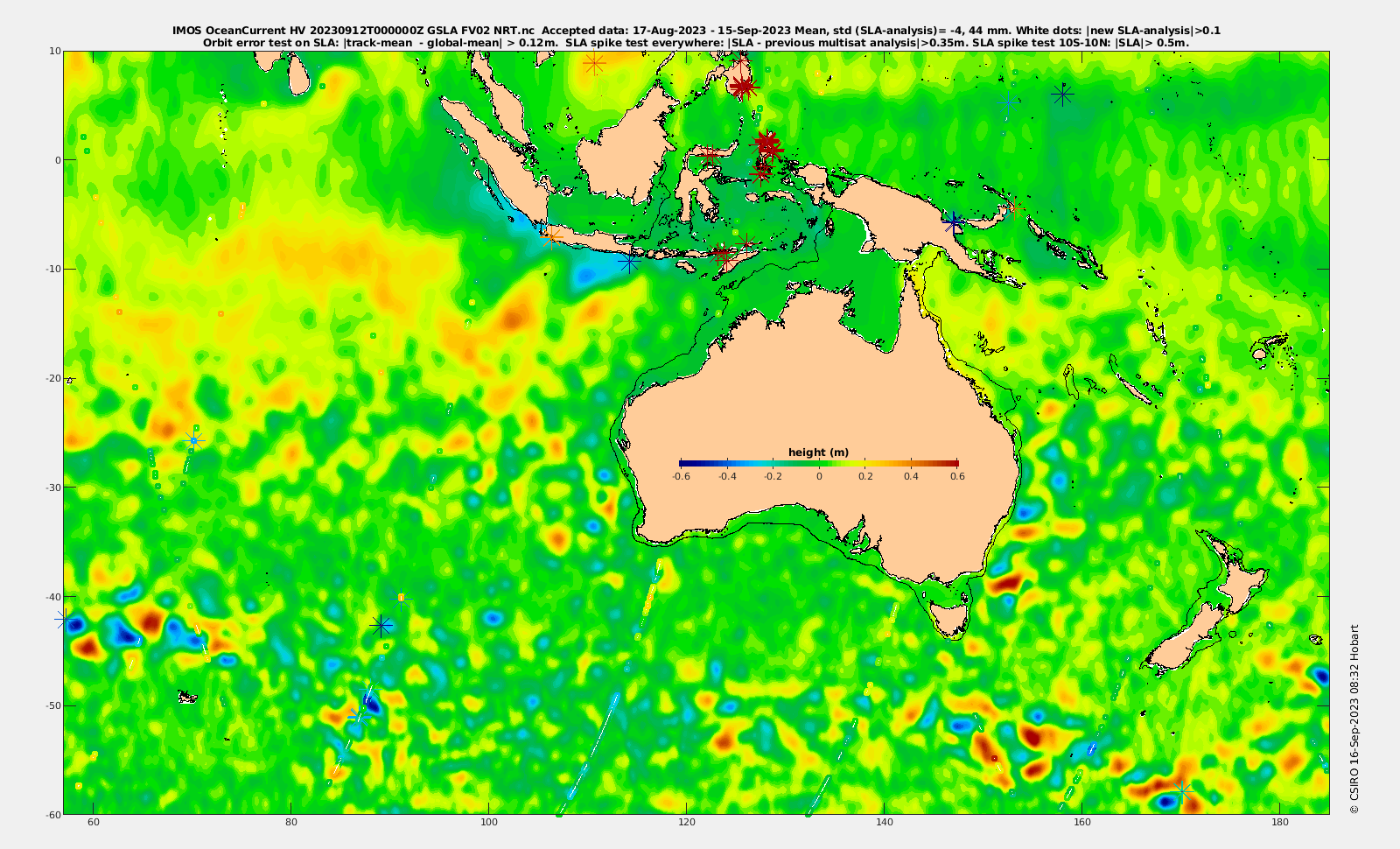Click the dark blue asterisk south of Java
Viewport: 1400px width, 849px height.
[629, 261]
